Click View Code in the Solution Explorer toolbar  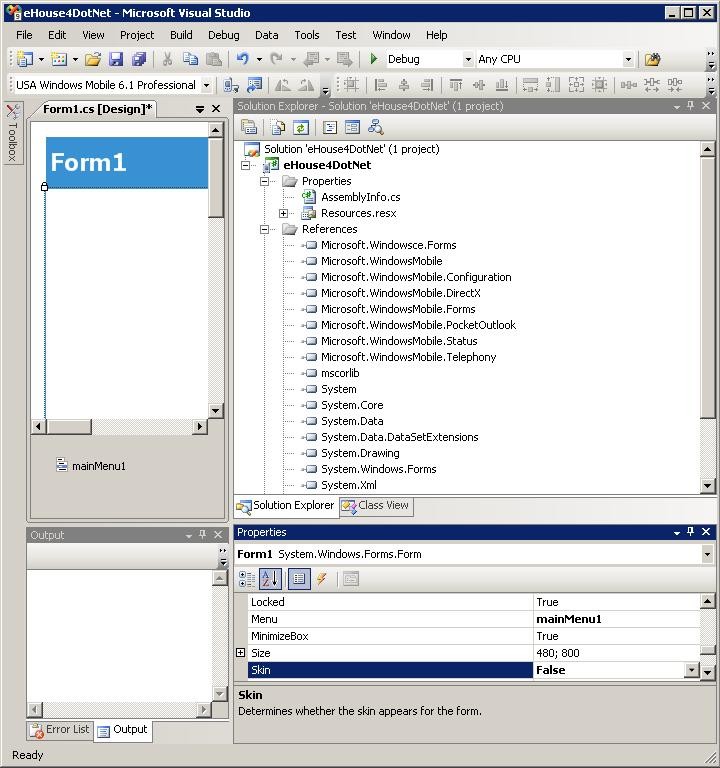tap(330, 128)
